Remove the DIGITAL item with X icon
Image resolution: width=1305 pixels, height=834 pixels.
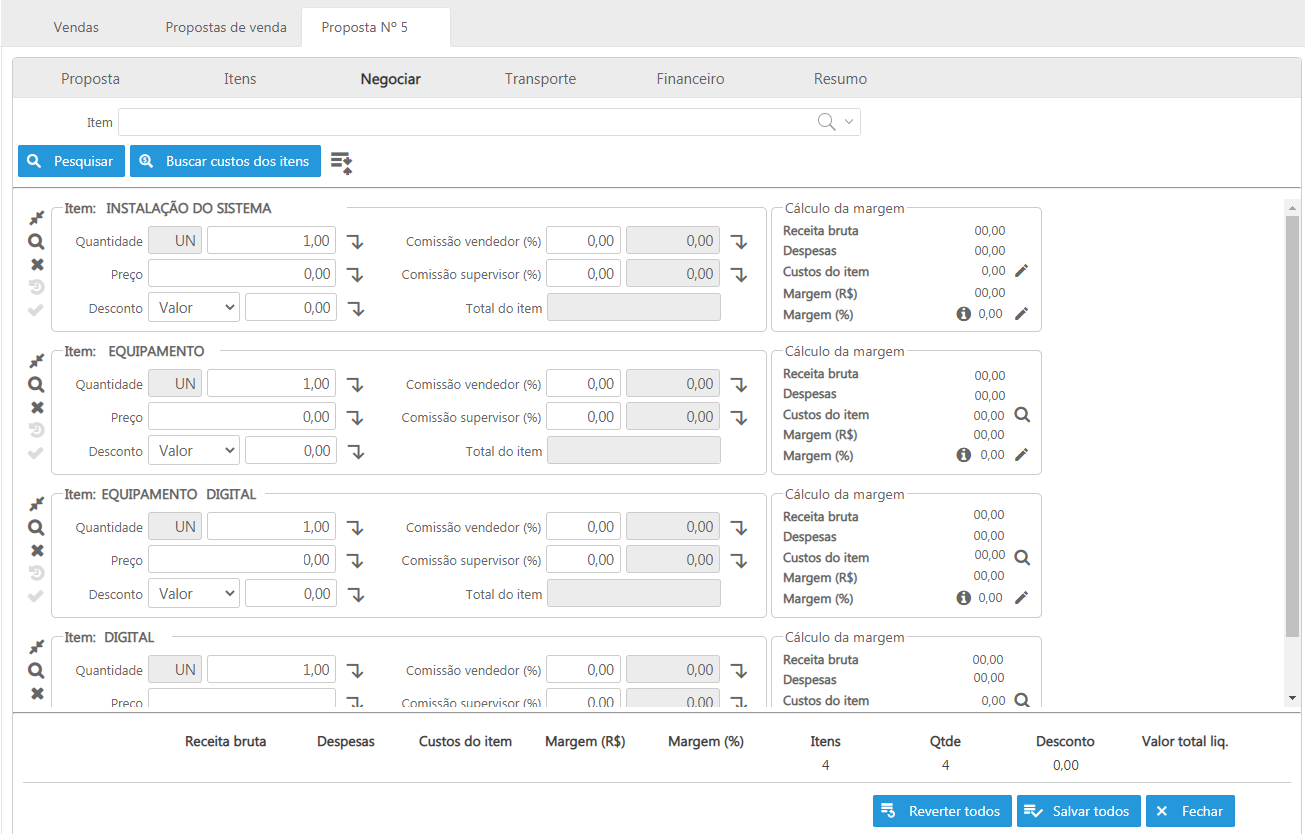coord(37,694)
